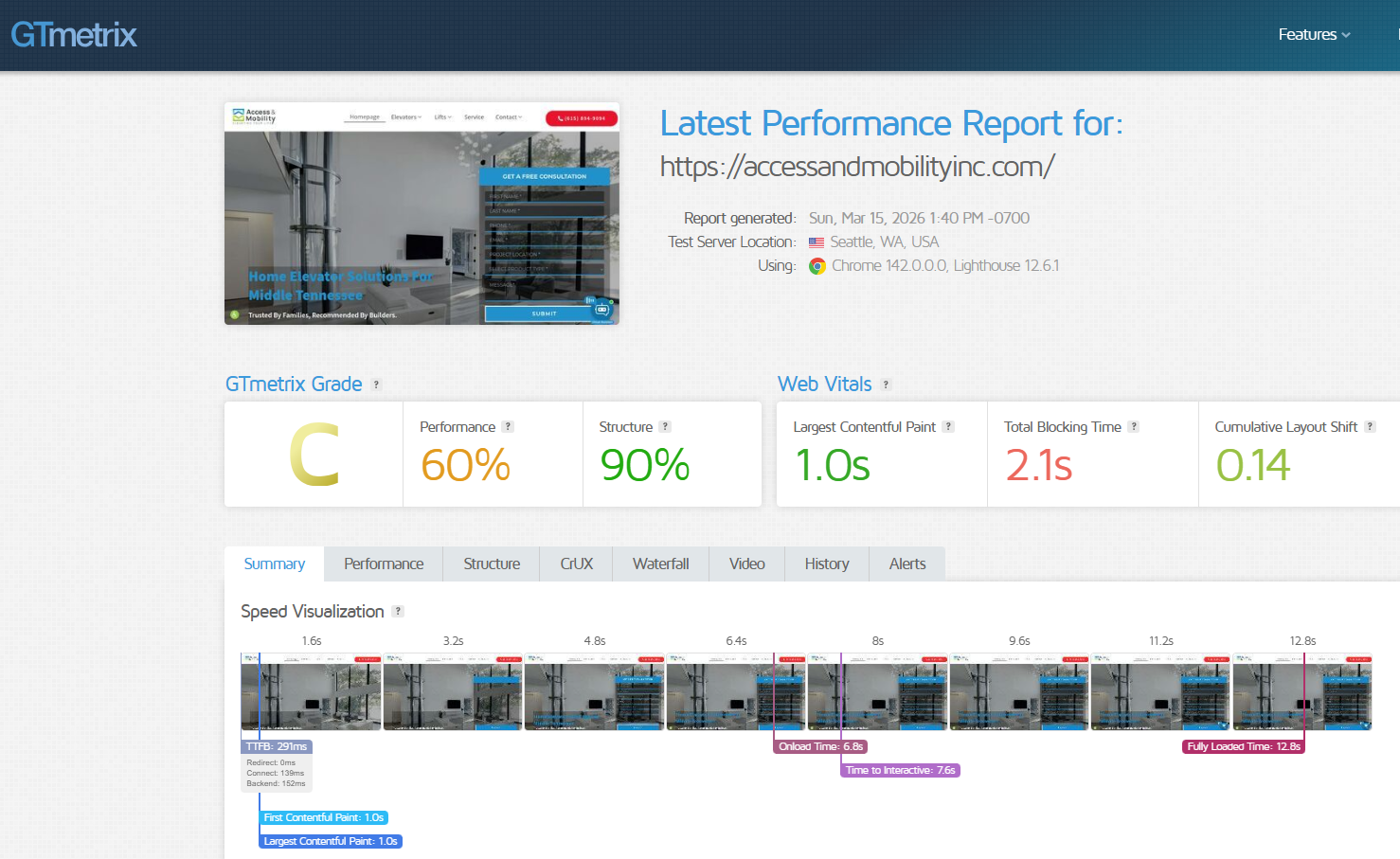This screenshot has height=859, width=1400.
Task: Click the USA flag icon
Action: pos(817,242)
